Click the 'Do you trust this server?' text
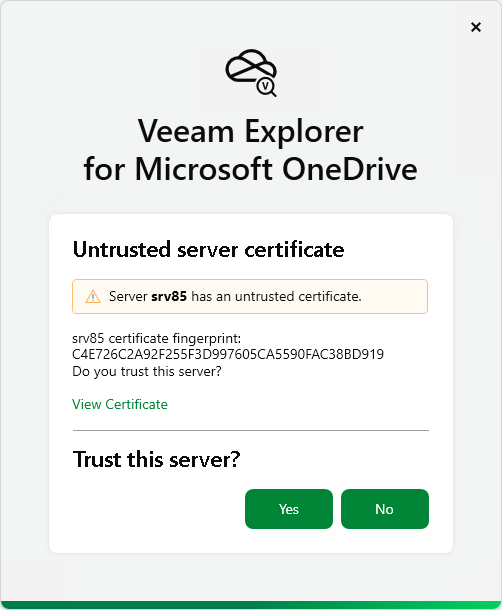502x610 pixels. click(147, 372)
